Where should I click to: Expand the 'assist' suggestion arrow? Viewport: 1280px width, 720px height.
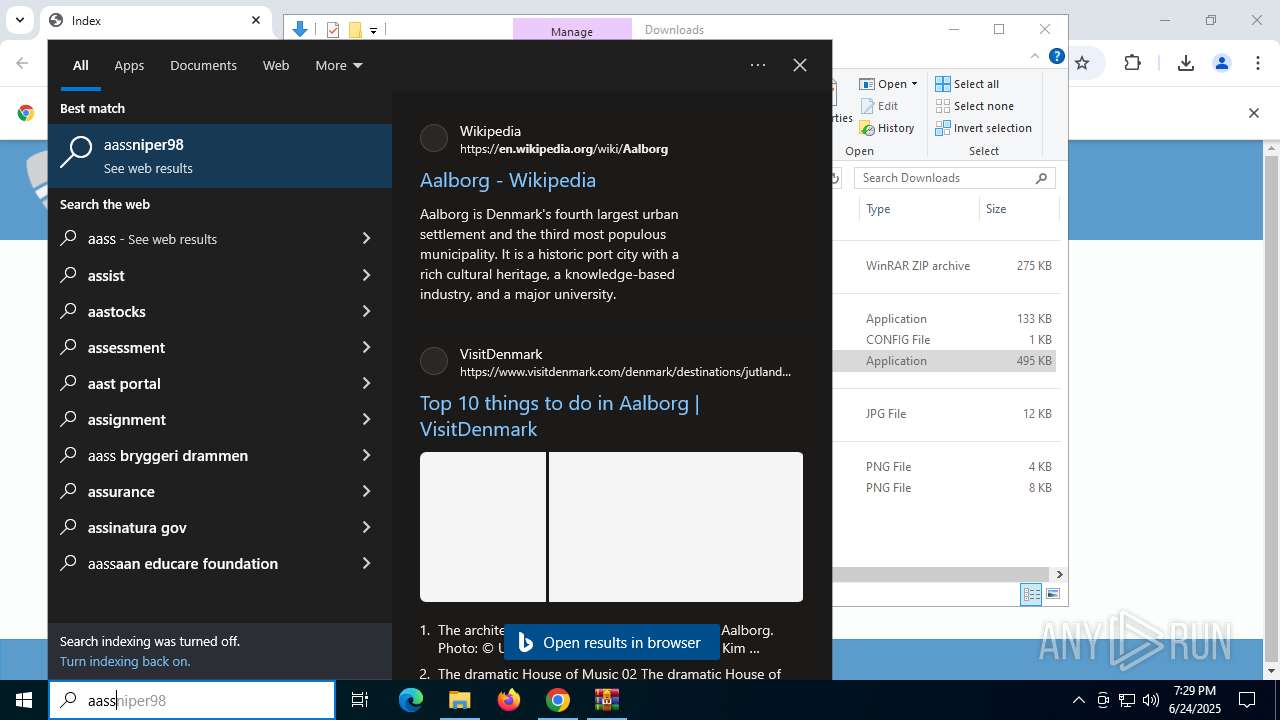[366, 275]
